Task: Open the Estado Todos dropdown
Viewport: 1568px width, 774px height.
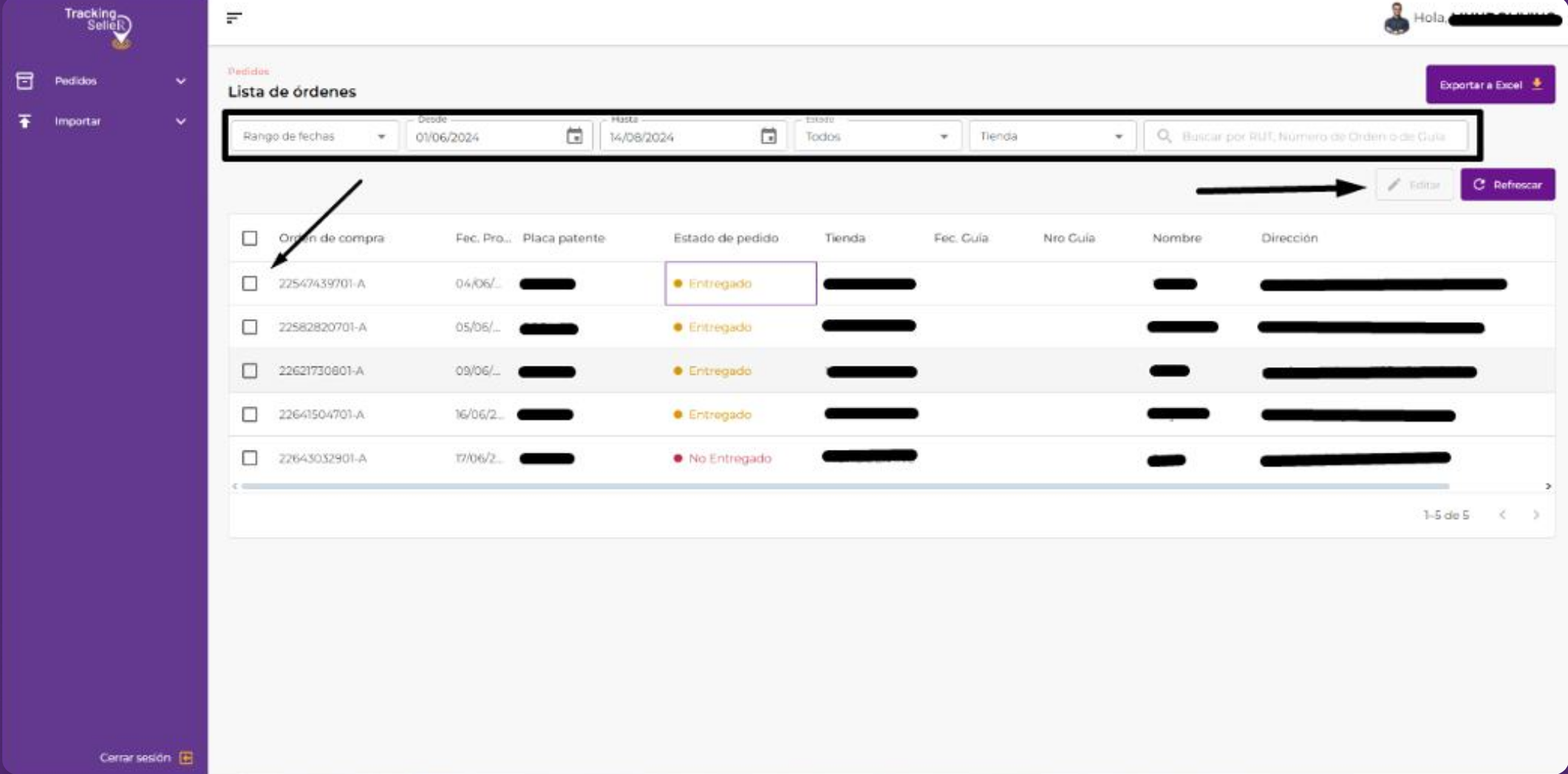Action: pyautogui.click(x=877, y=136)
